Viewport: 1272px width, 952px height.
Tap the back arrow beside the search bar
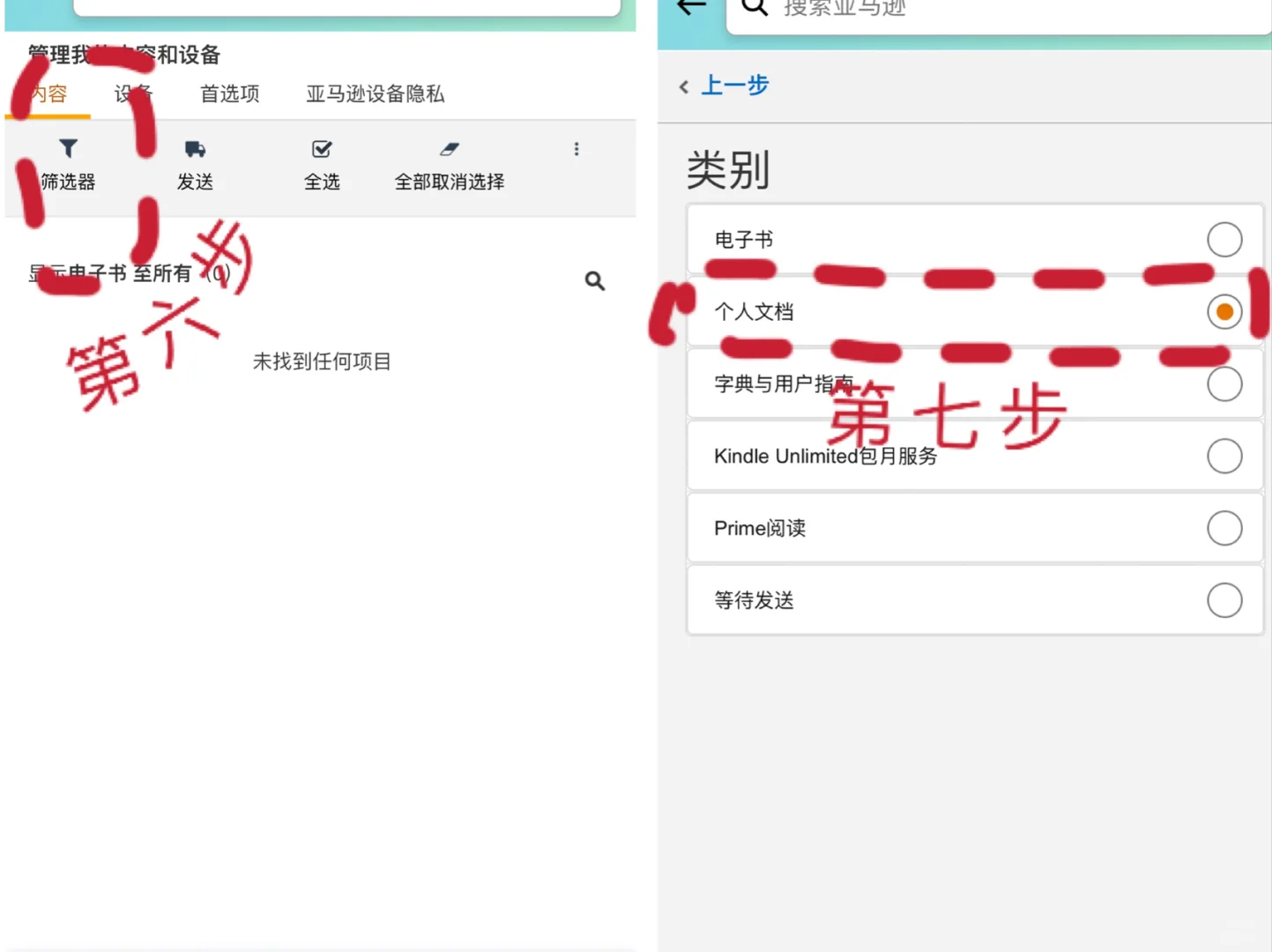(692, 7)
